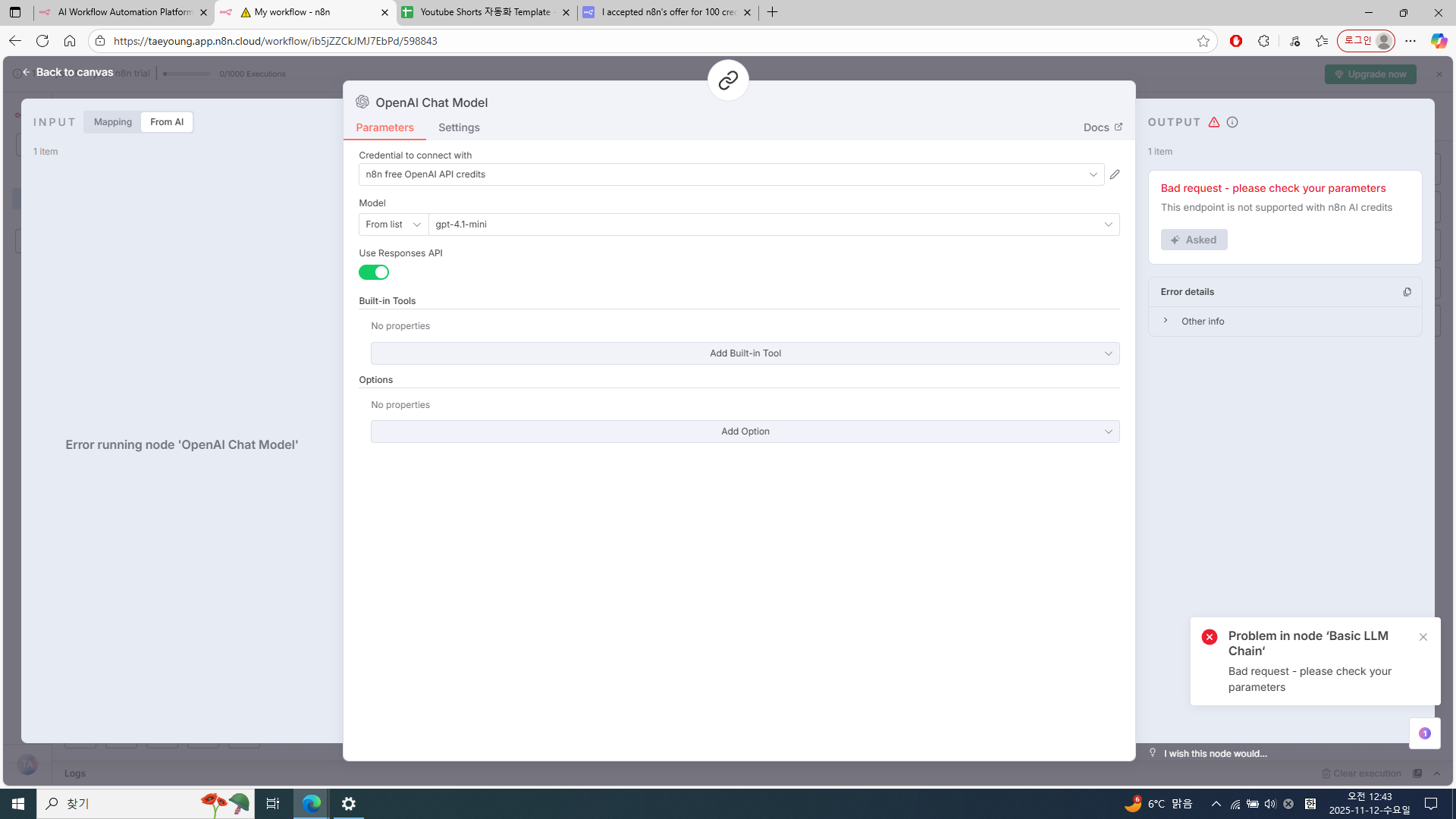Viewport: 1456px width, 819px height.
Task: Open the purple assistant chat bubble icon
Action: 1425,733
